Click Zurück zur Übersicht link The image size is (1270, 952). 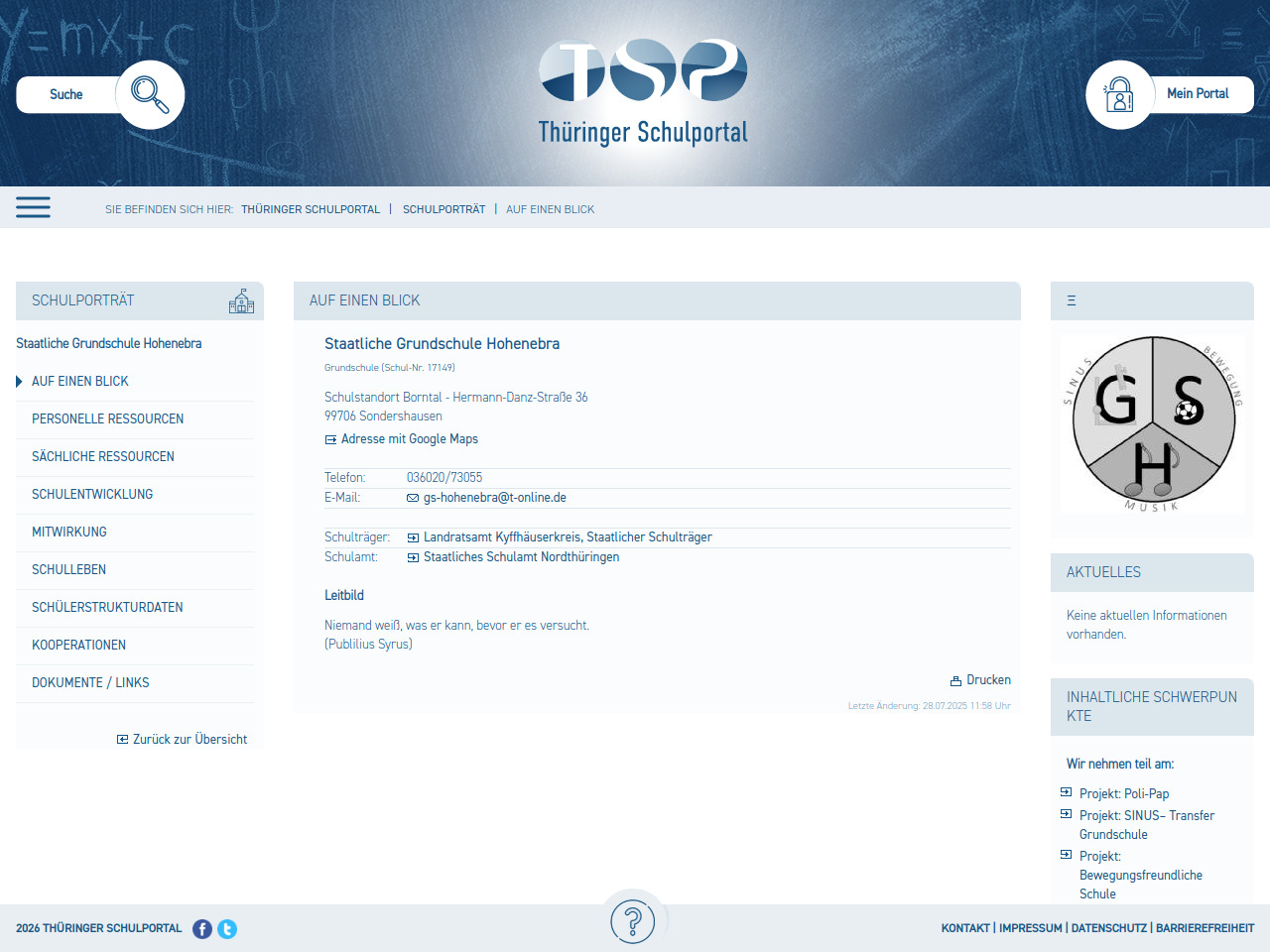tap(190, 739)
